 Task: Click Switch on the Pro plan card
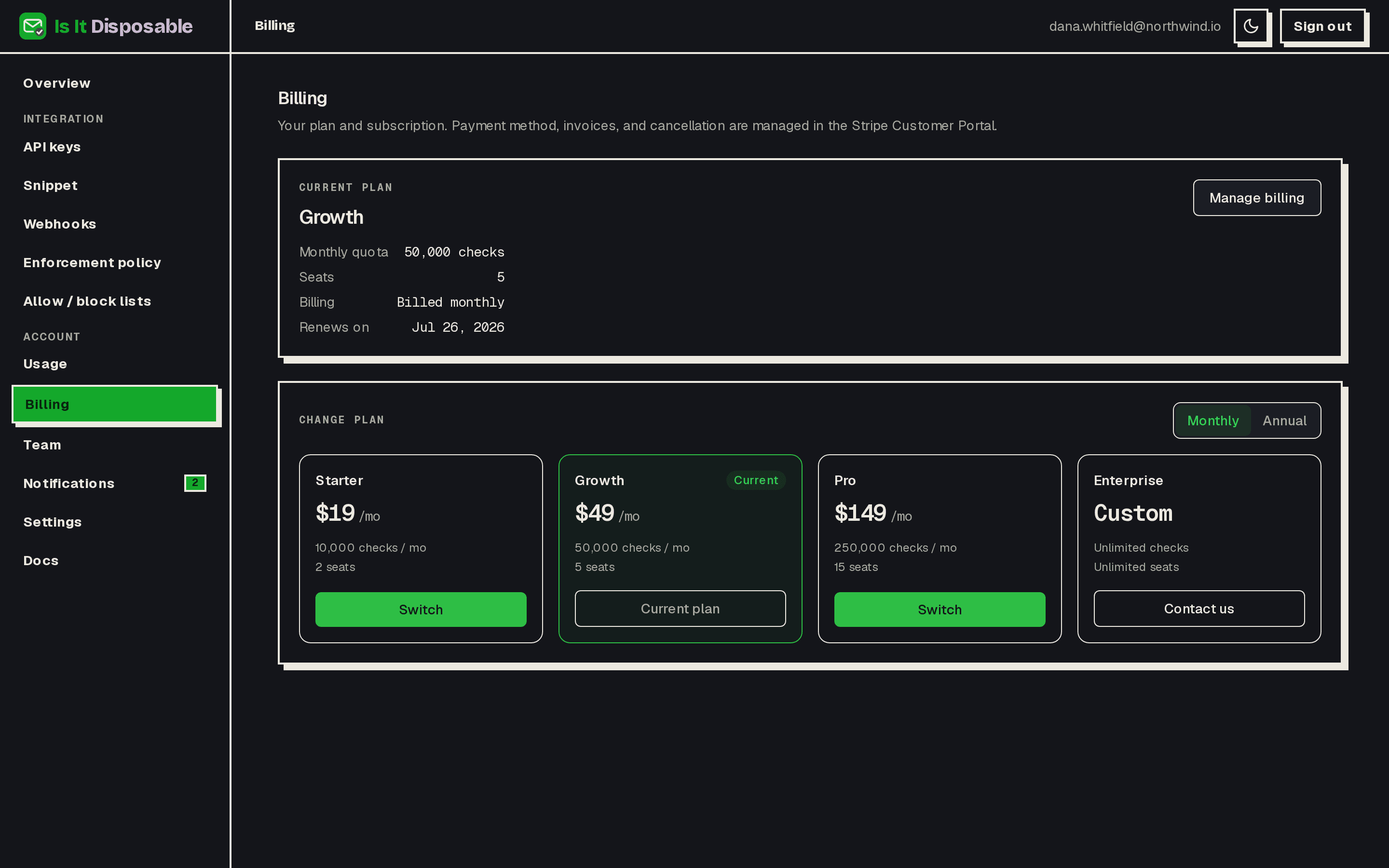(x=940, y=609)
